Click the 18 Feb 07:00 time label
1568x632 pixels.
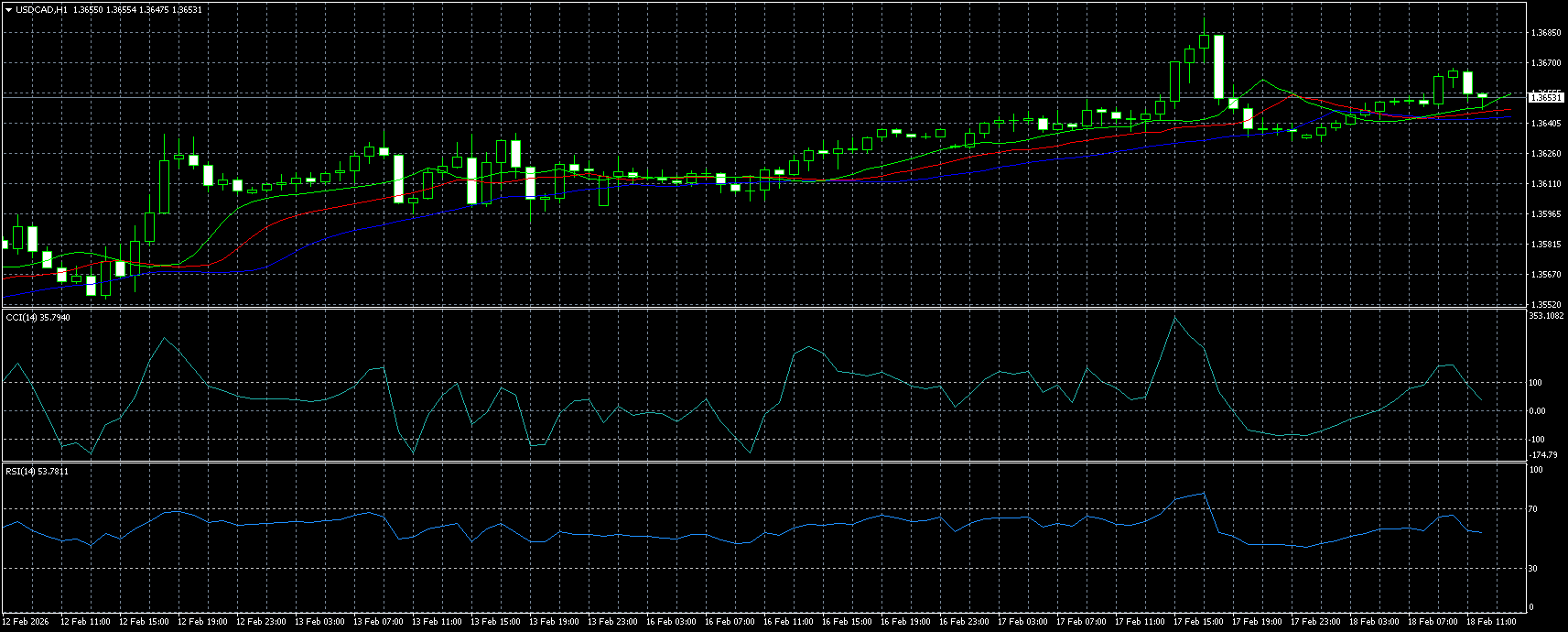[x=1433, y=621]
